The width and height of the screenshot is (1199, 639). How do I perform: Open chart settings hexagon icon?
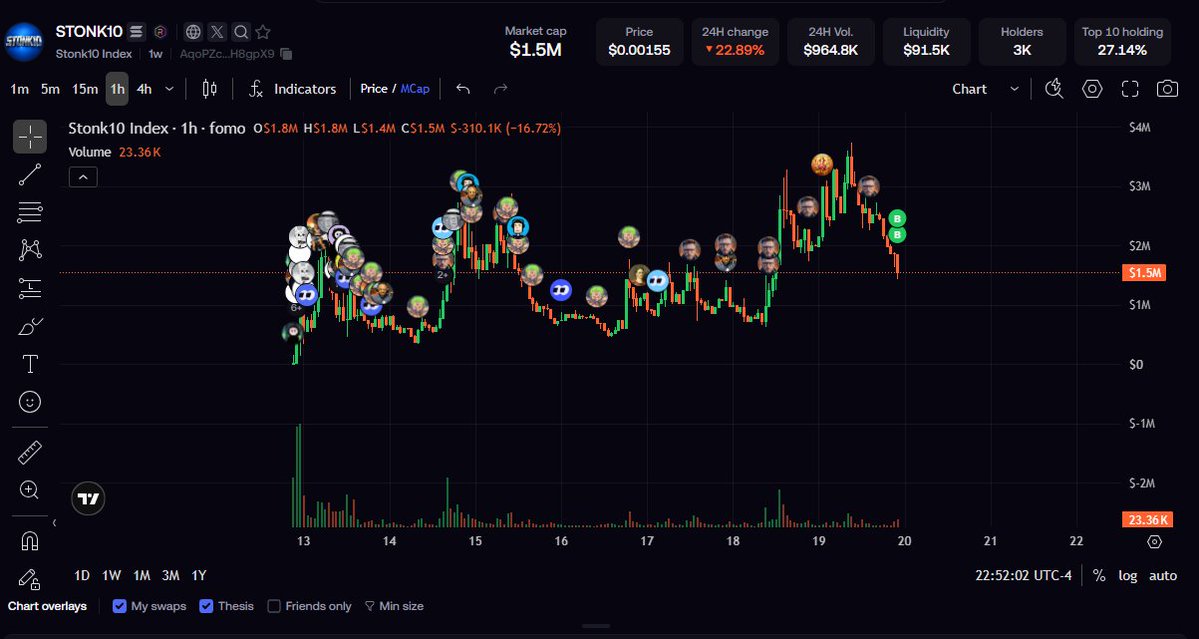(x=1092, y=89)
